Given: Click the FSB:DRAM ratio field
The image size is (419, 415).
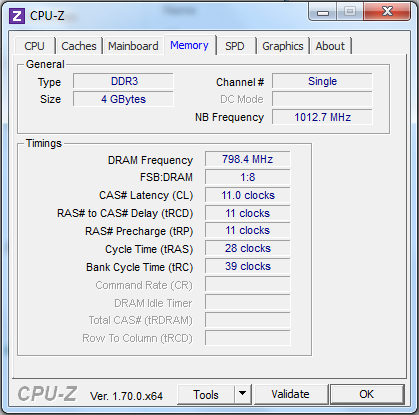Looking at the screenshot, I should [248, 177].
